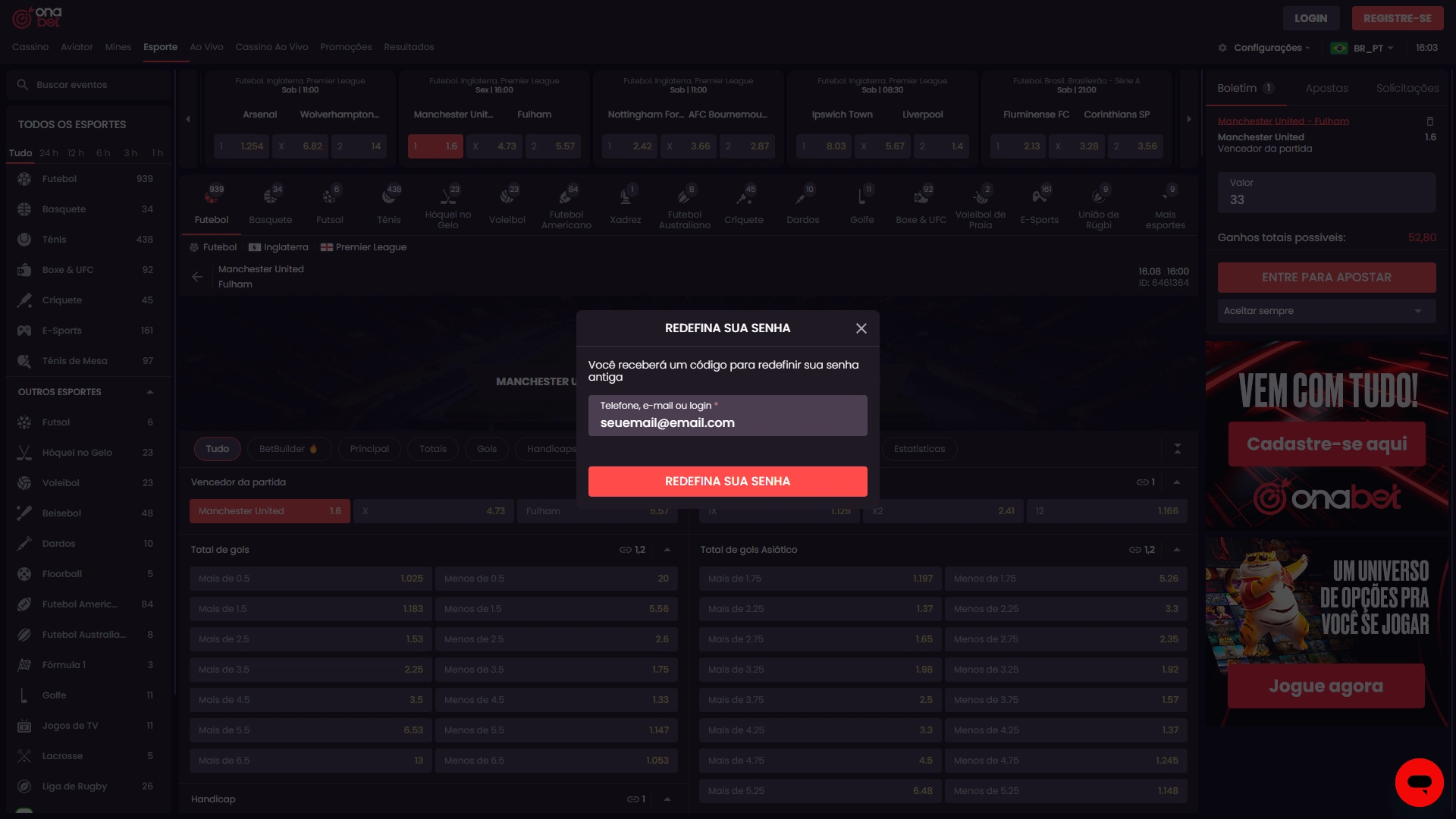Screen dimensions: 1456x819
Task: Click the red Redefina Sua Senha button
Action: pos(727,482)
